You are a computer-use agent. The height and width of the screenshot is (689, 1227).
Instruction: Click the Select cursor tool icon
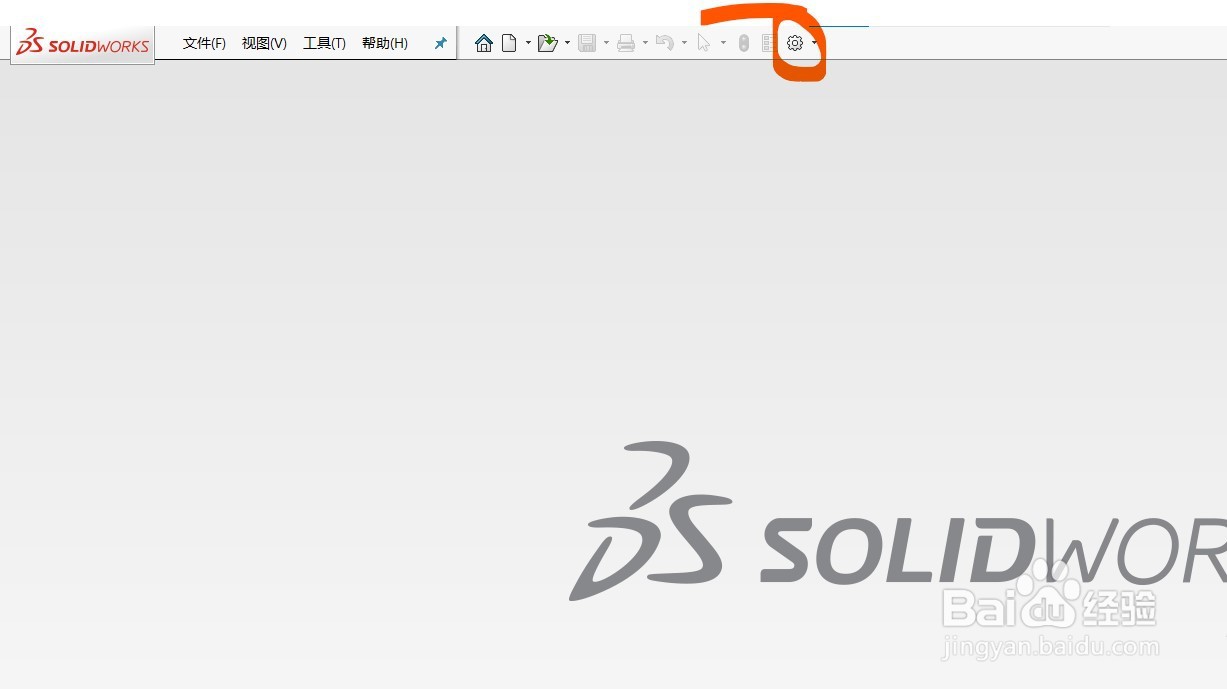tap(704, 43)
